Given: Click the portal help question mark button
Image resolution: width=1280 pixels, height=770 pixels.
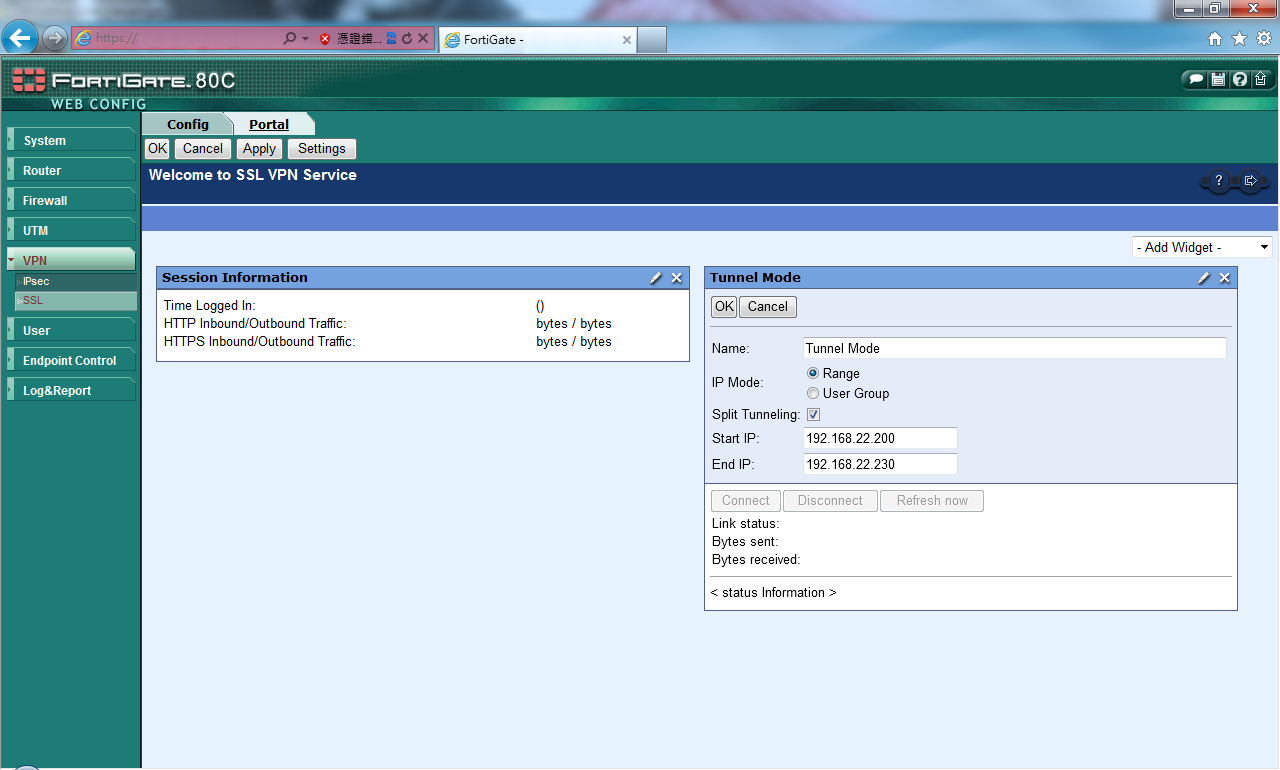Looking at the screenshot, I should [x=1218, y=182].
